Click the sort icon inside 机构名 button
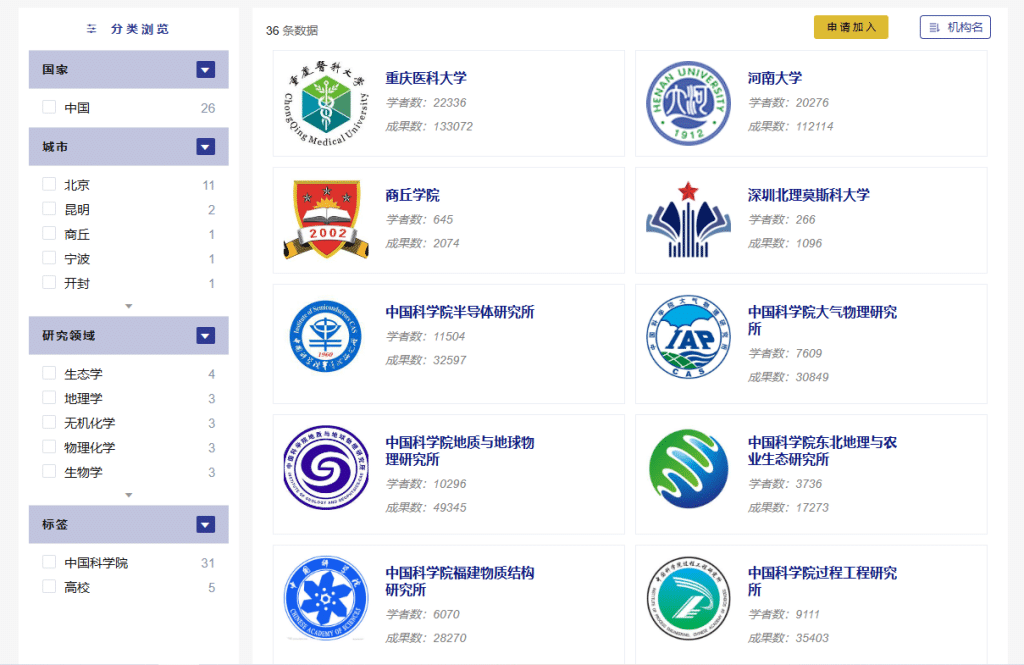 point(935,27)
